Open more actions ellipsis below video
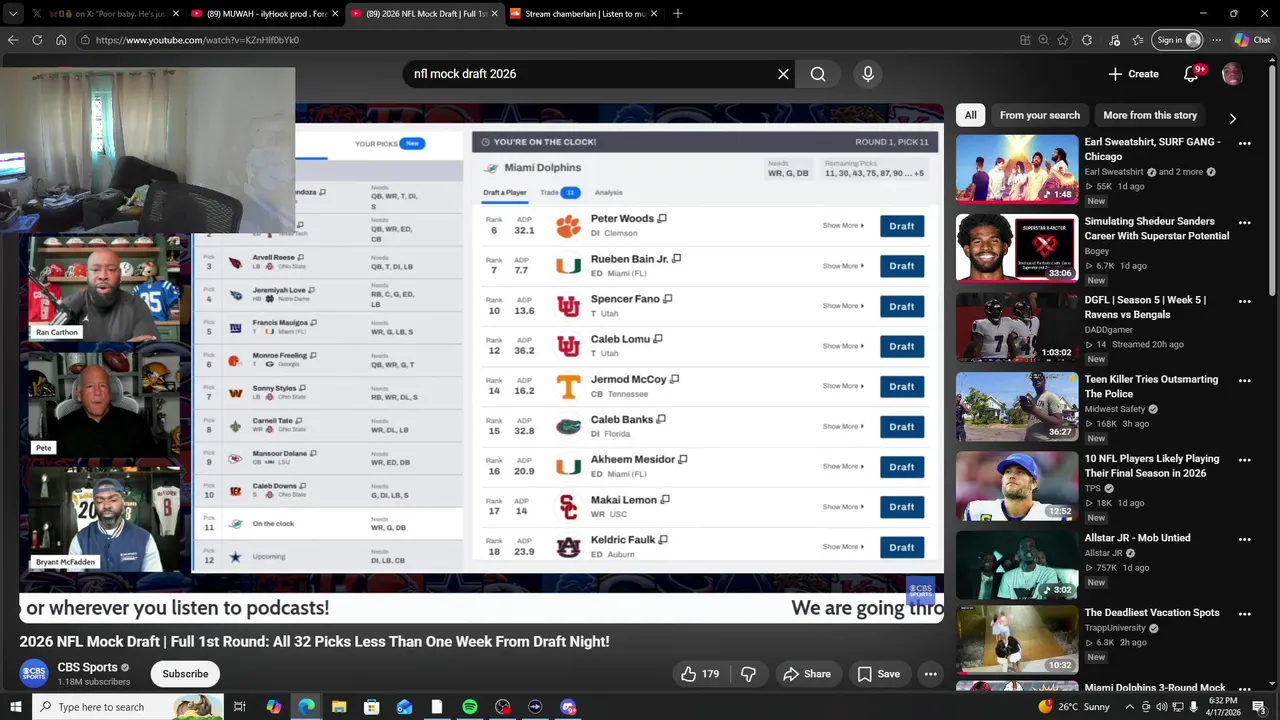This screenshot has height=720, width=1280. (x=930, y=674)
